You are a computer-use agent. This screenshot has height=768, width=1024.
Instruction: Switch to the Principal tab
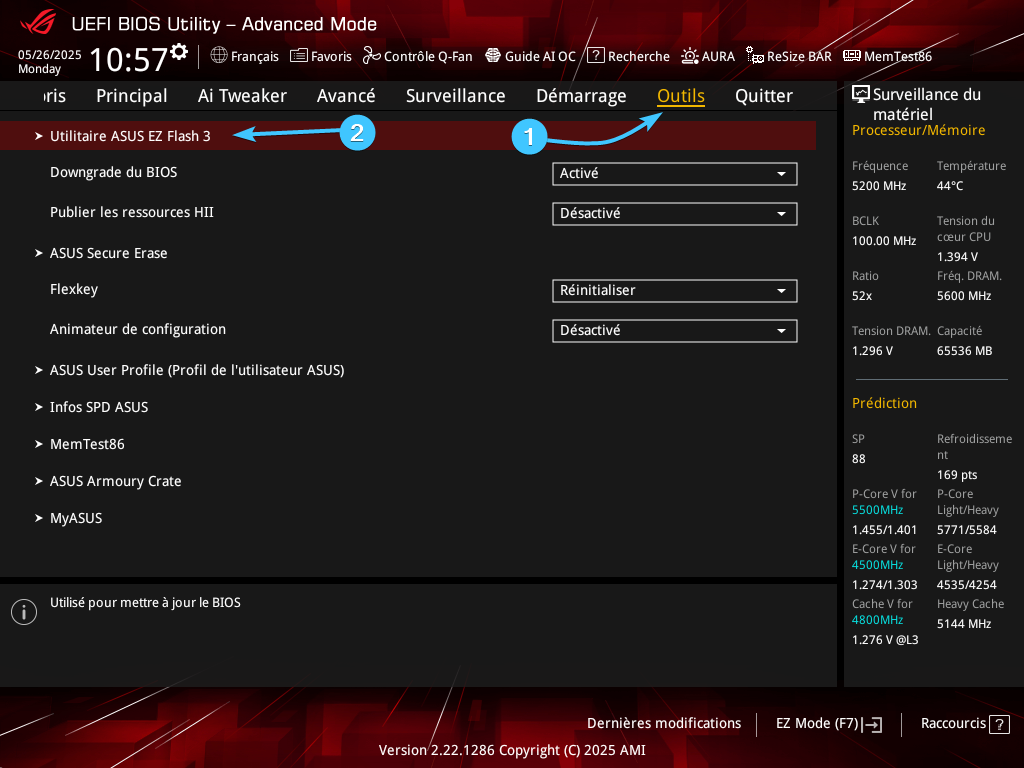(x=132, y=96)
